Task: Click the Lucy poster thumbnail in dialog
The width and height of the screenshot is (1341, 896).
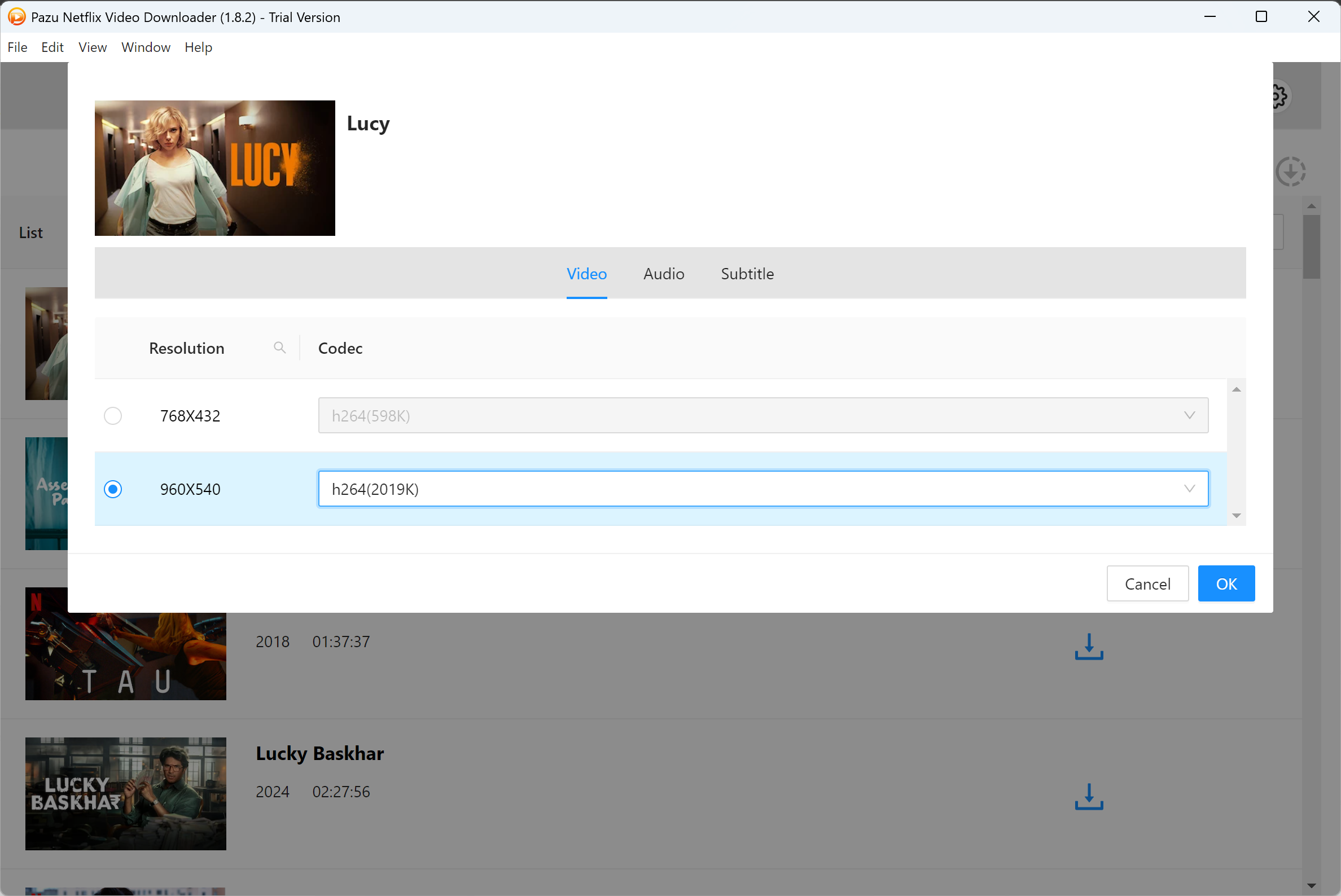Action: pyautogui.click(x=215, y=168)
